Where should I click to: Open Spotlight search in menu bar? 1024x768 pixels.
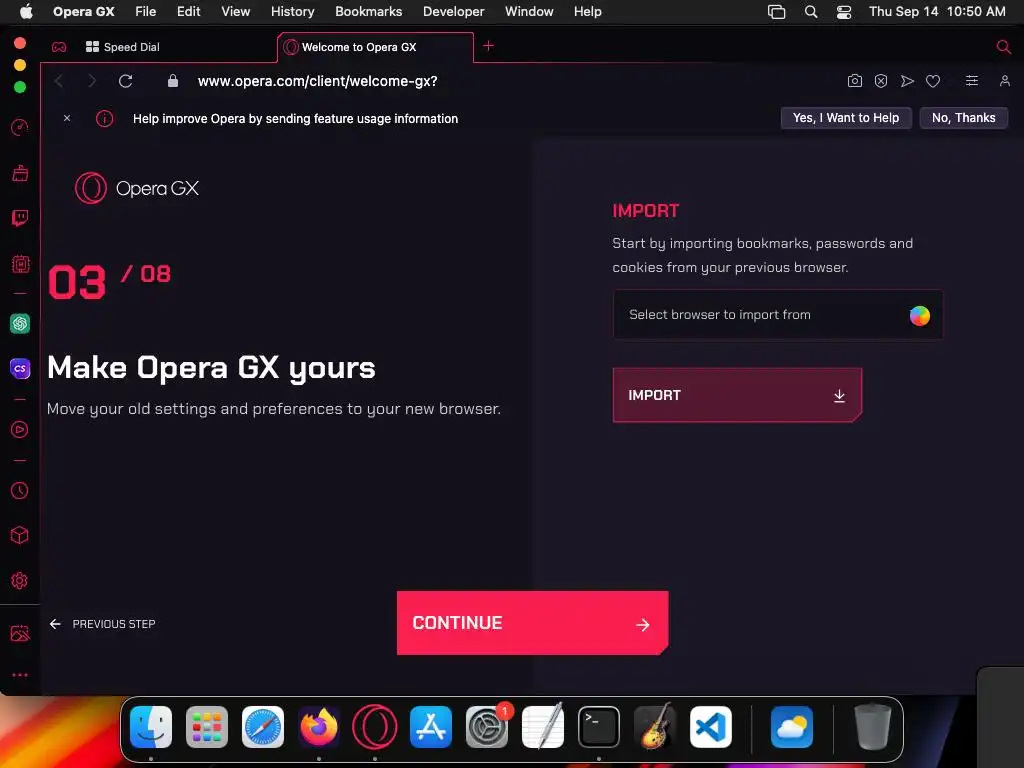click(810, 12)
